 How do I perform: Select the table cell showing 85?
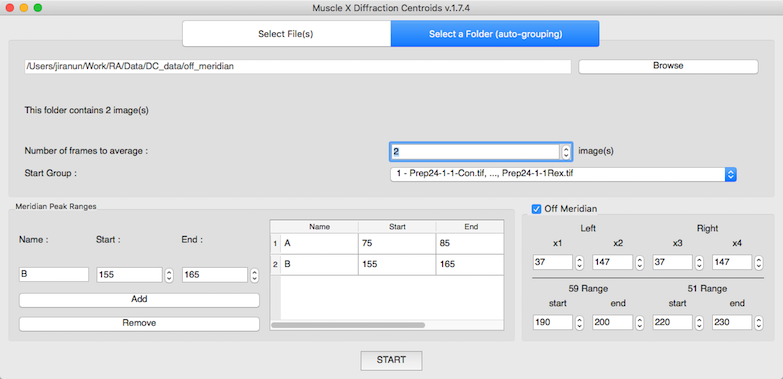click(470, 244)
